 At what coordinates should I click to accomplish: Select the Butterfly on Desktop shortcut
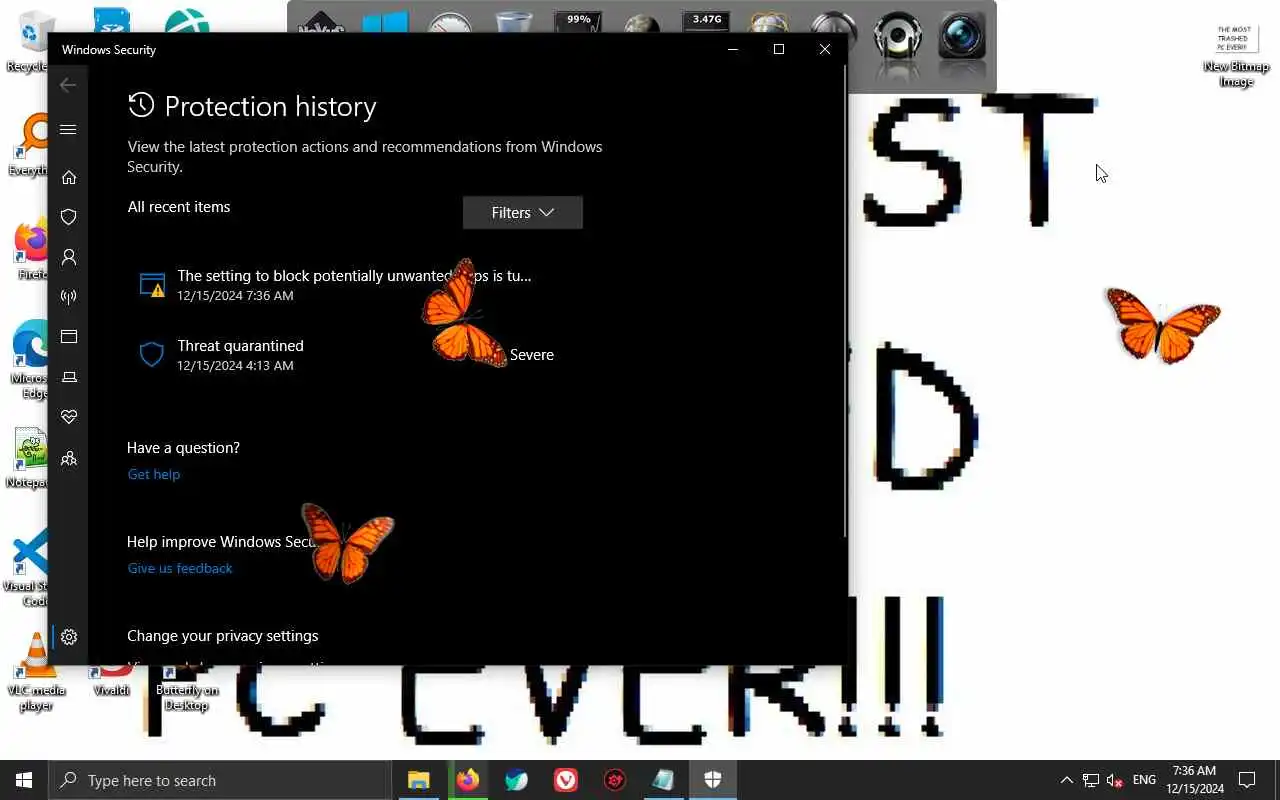click(186, 688)
